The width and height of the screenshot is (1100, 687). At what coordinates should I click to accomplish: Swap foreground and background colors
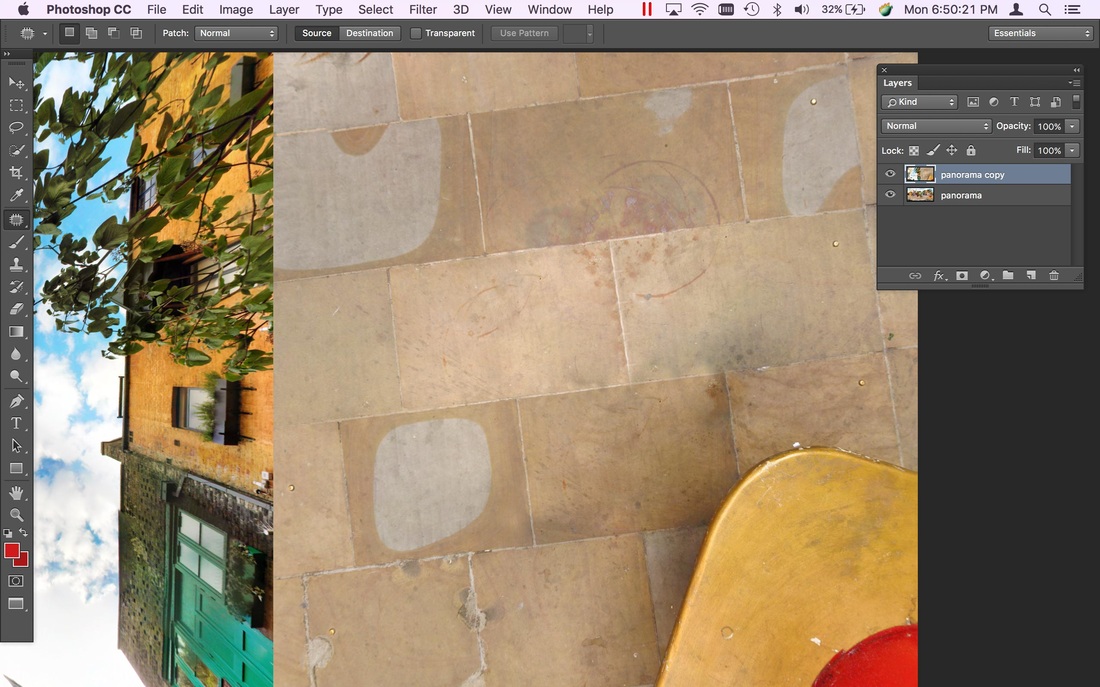coord(23,533)
